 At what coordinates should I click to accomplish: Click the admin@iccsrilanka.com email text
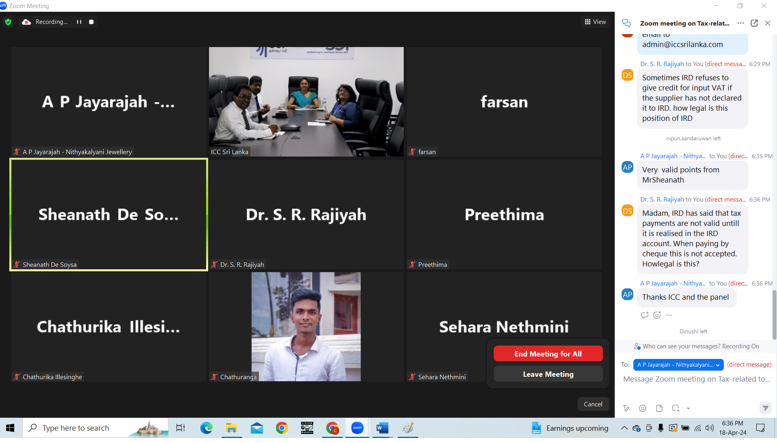coord(682,45)
